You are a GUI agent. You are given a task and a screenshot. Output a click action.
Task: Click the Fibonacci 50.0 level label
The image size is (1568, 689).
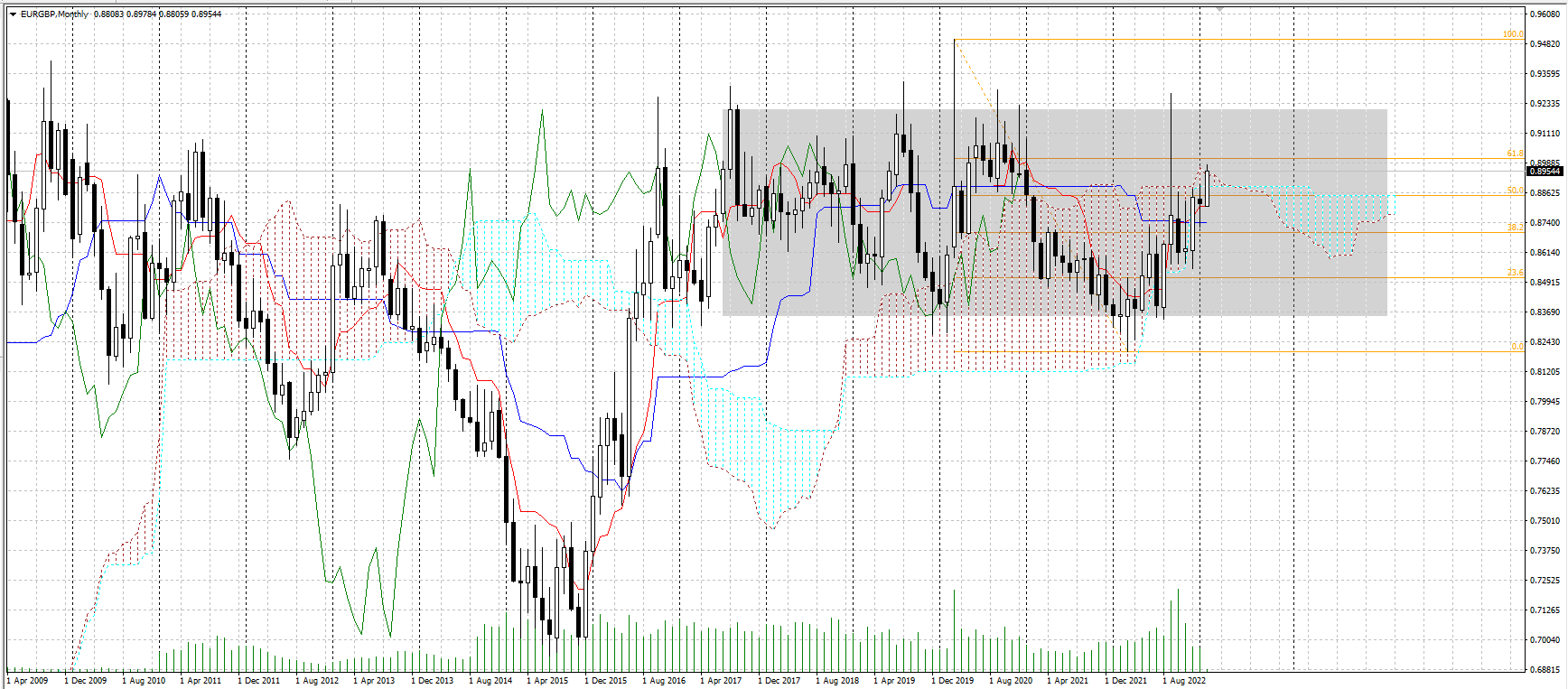[x=1515, y=191]
